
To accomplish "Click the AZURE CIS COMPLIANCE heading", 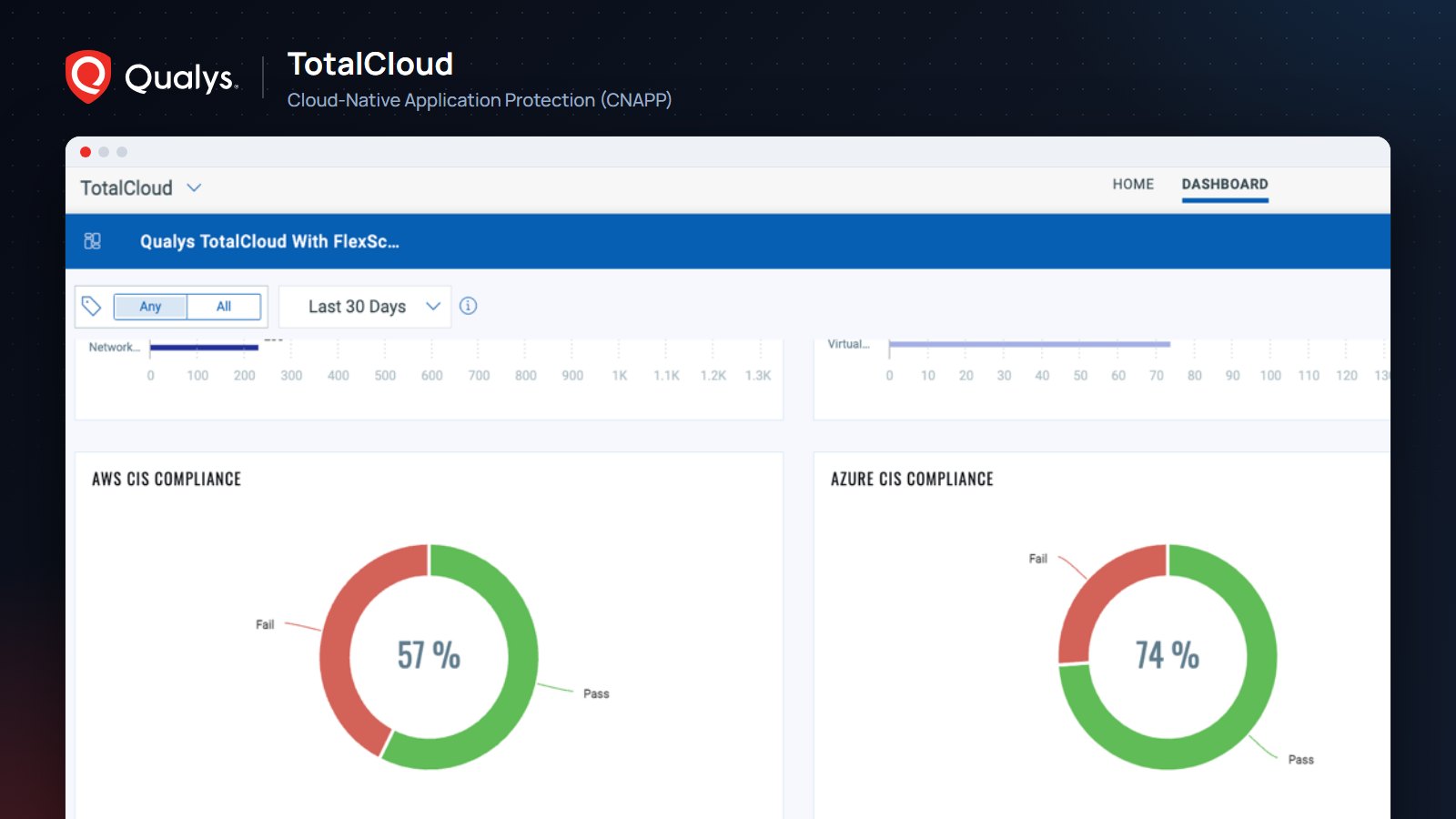I will (912, 479).
